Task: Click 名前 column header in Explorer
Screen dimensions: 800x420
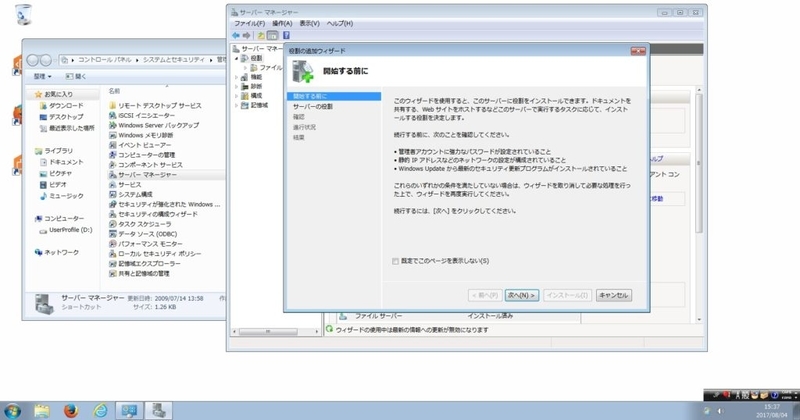Action: pyautogui.click(x=114, y=91)
